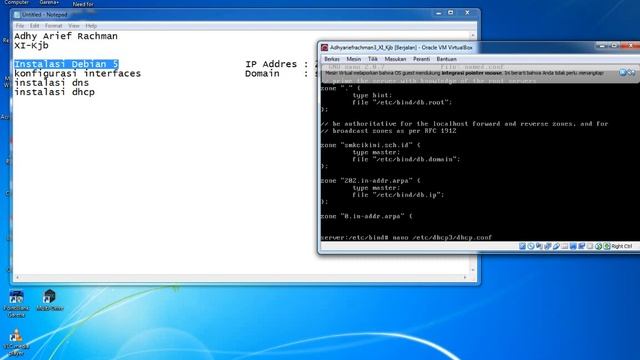Screen dimensions: 640x360
Task: Click the Notepad title bar icon
Action: (17, 15)
